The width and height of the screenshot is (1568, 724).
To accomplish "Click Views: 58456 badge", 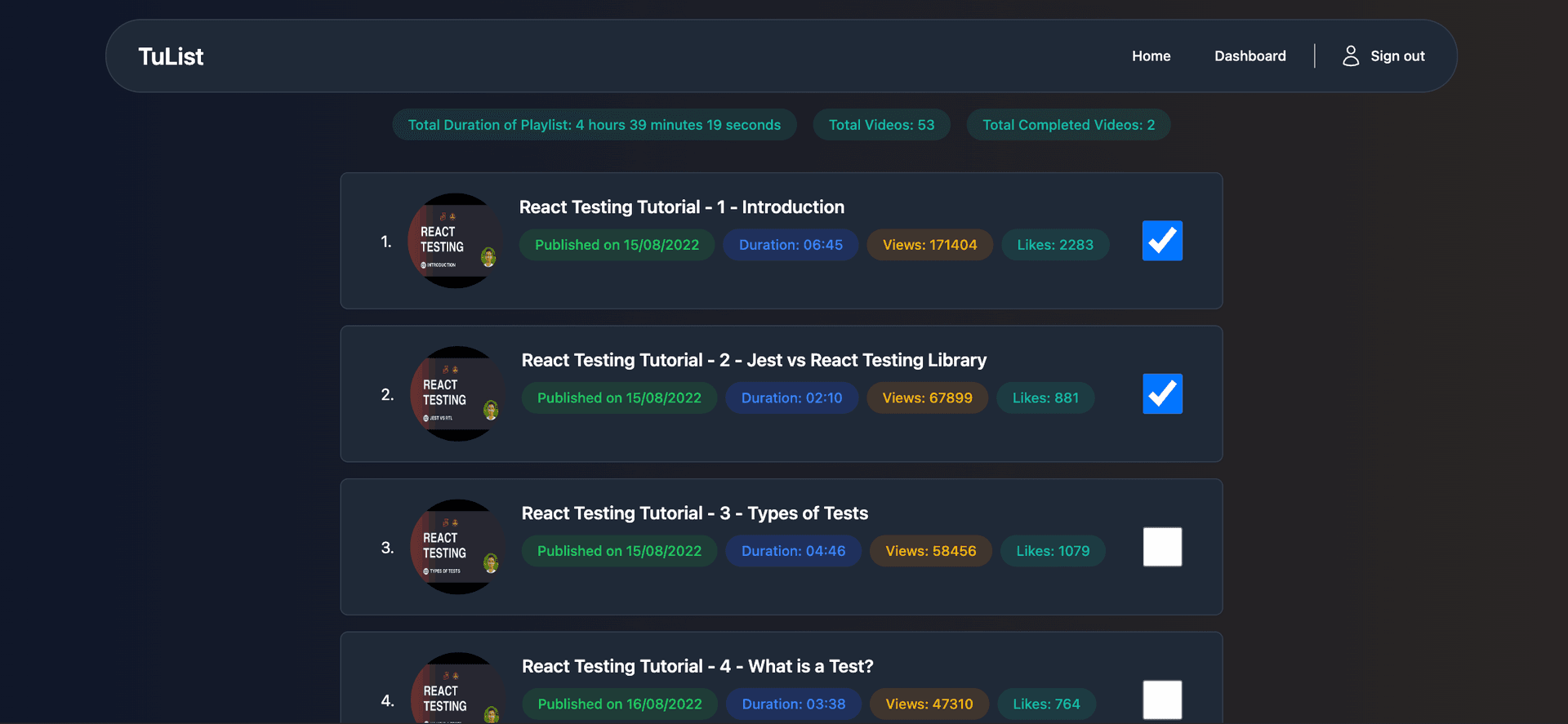I will click(x=931, y=551).
